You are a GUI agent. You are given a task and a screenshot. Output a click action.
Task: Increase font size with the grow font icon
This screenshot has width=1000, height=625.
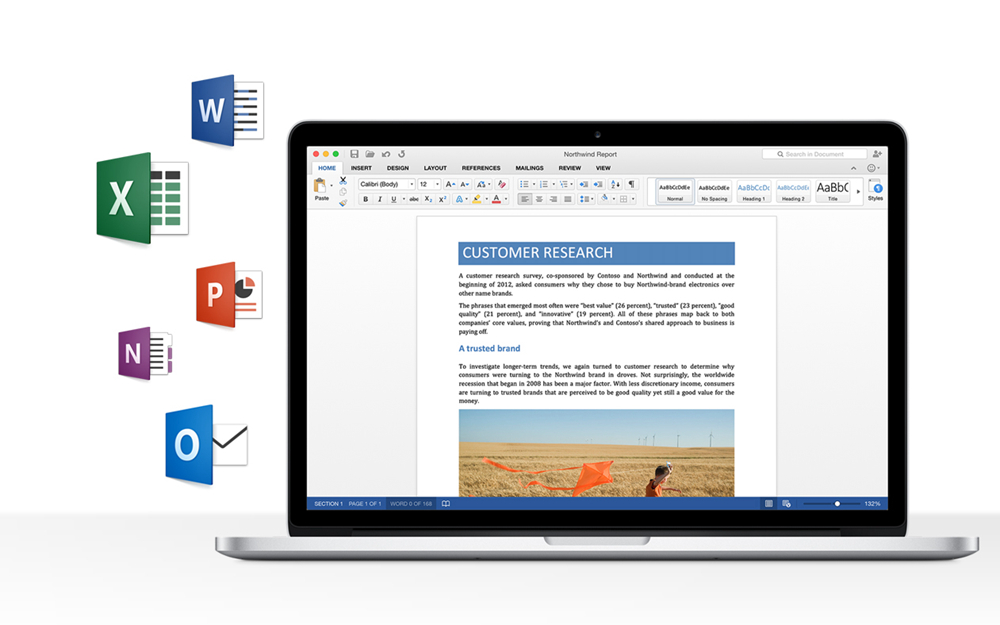(x=450, y=184)
